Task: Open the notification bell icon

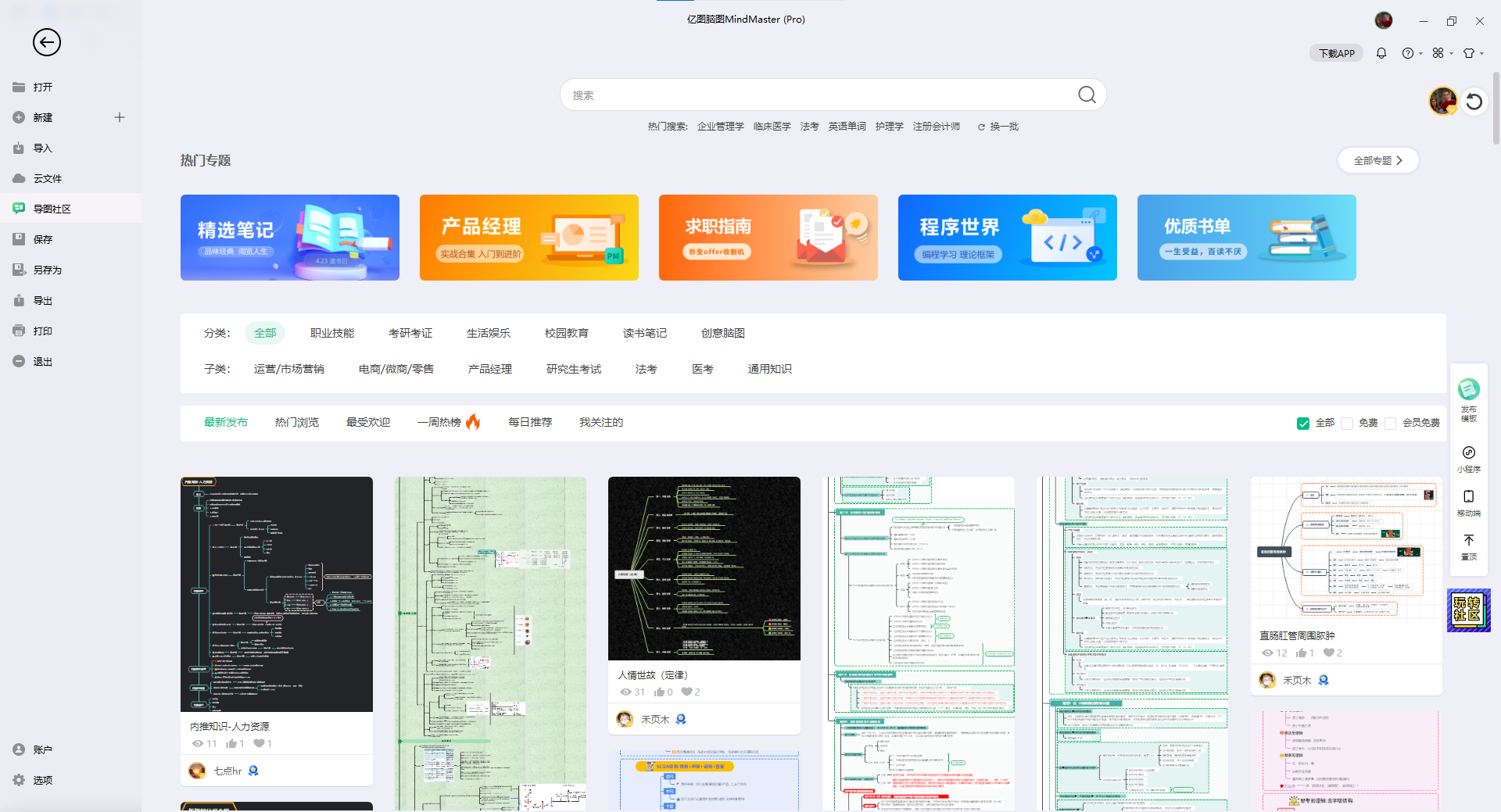Action: tap(1381, 53)
